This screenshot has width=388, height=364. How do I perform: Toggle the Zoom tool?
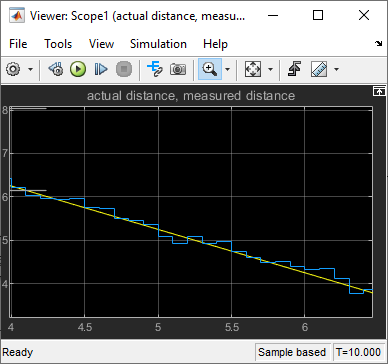210,69
